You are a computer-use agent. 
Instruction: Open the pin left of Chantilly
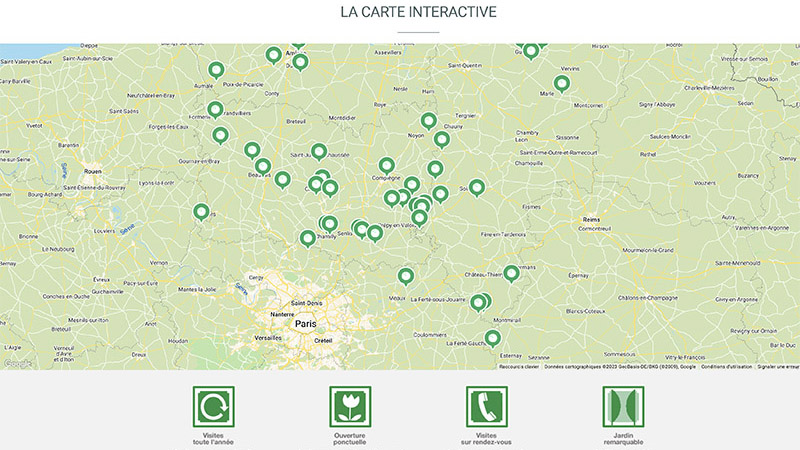pos(307,238)
